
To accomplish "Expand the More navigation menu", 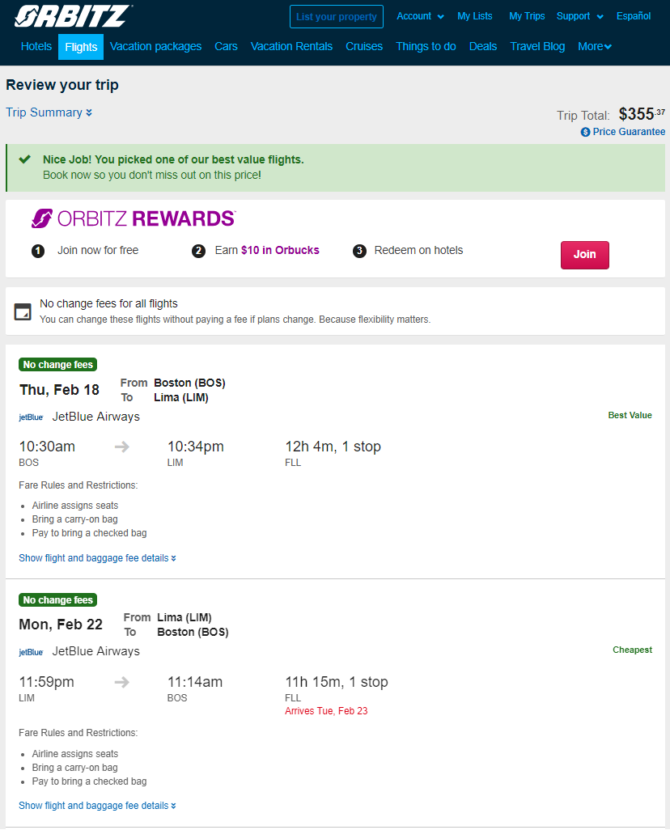I will pos(594,47).
